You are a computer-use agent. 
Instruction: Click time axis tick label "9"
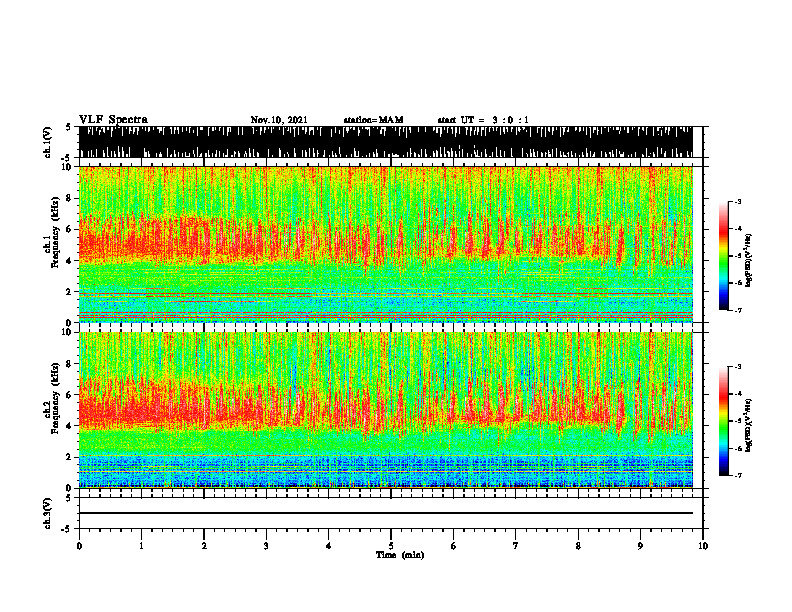click(x=640, y=546)
